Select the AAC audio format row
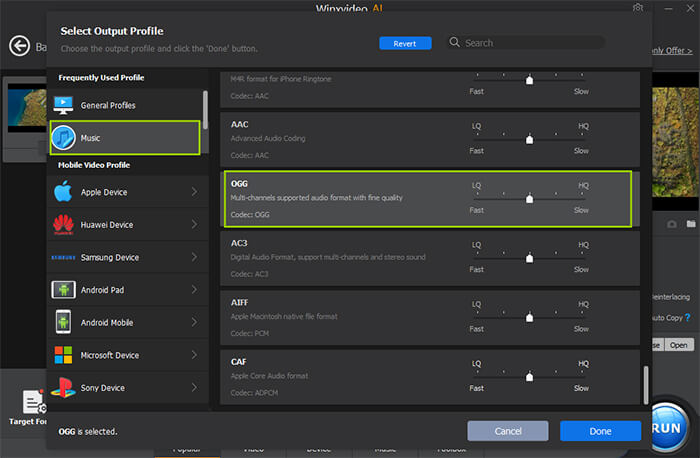This screenshot has width=700, height=458. pyautogui.click(x=430, y=139)
